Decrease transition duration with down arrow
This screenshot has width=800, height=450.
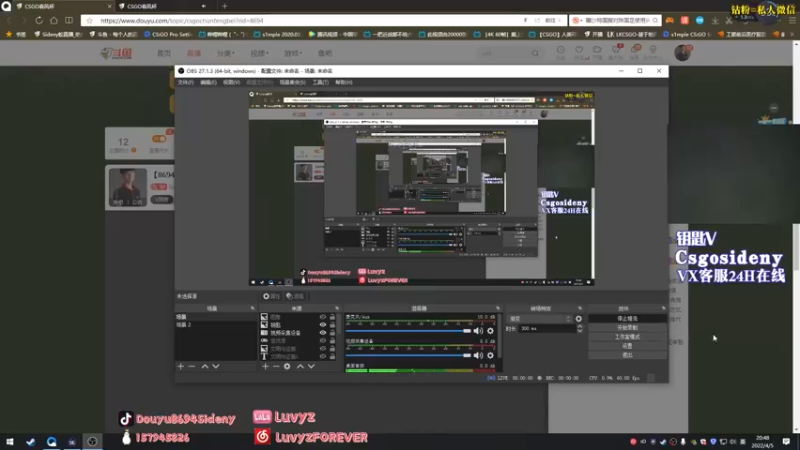coord(579,331)
